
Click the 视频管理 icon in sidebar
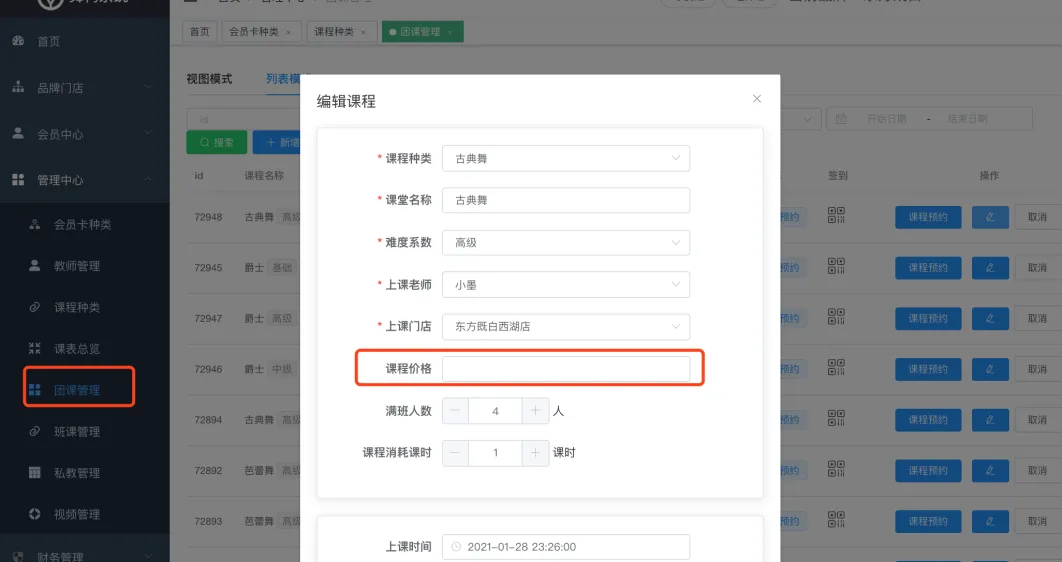(35, 514)
